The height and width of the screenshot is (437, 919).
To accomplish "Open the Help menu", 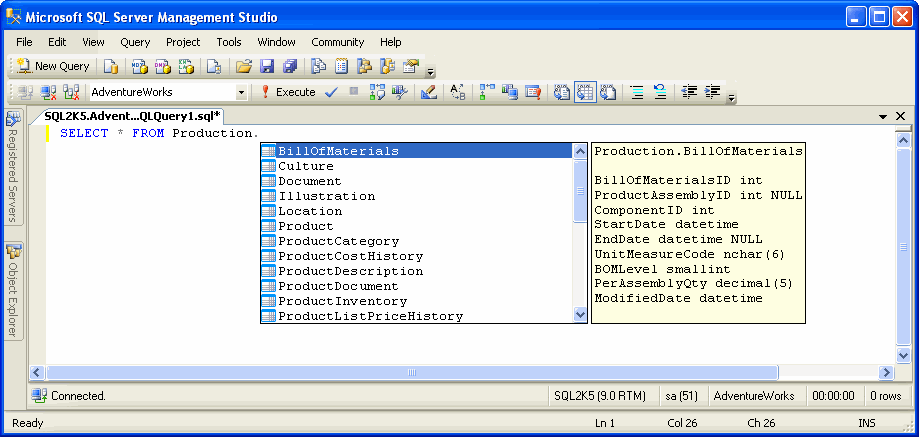I will tap(390, 42).
